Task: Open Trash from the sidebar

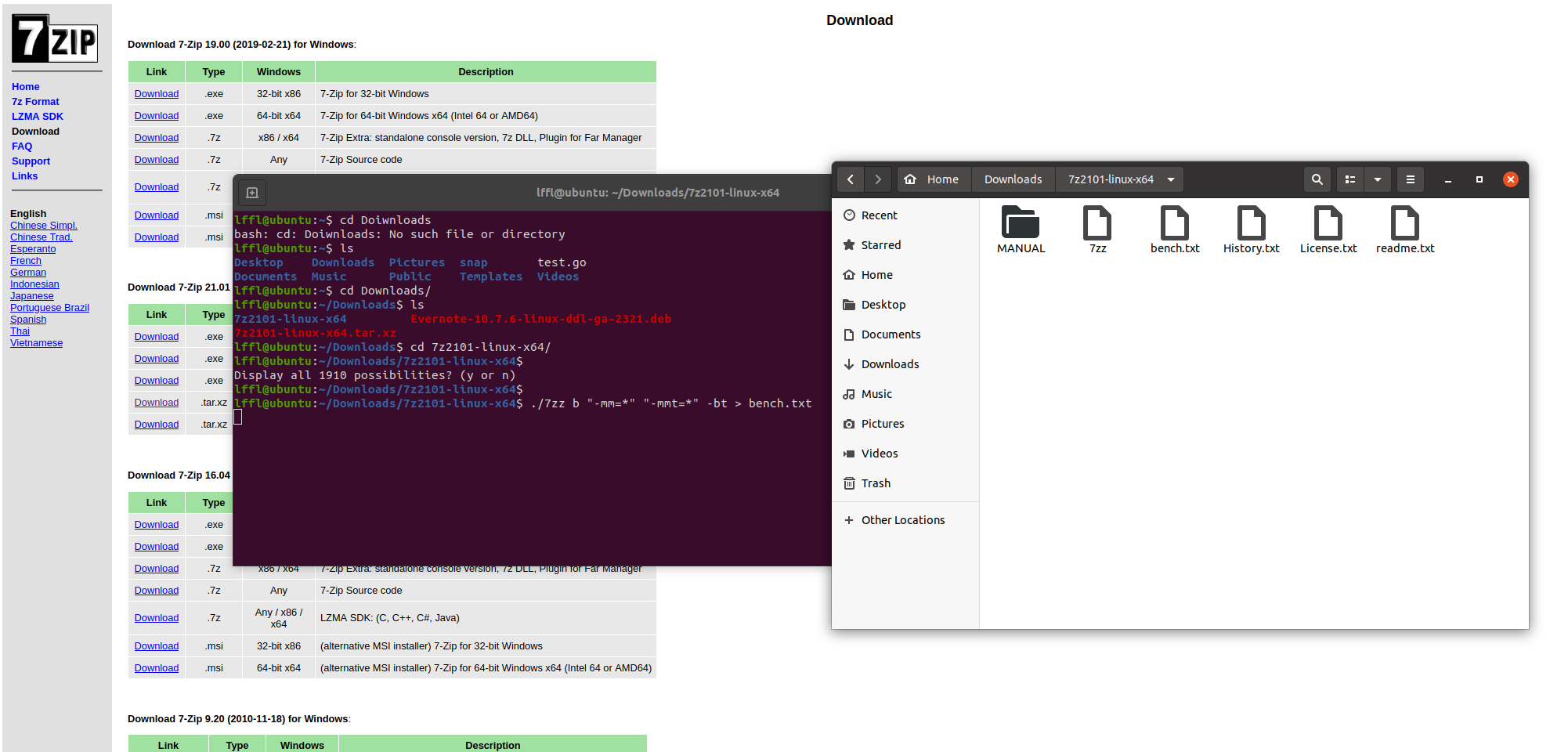Action: [x=875, y=483]
